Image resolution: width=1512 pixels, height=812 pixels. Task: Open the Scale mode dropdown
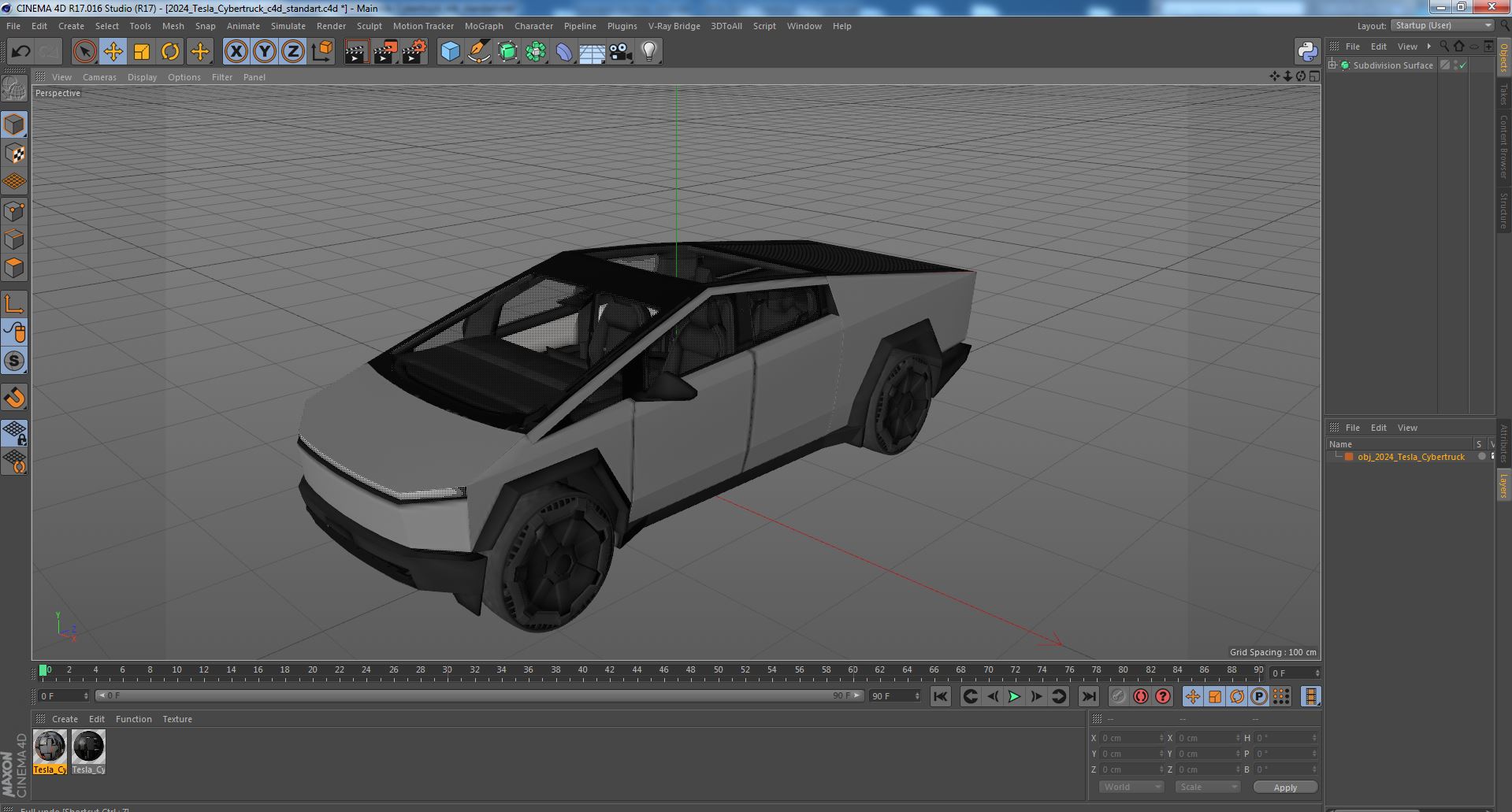[x=1207, y=787]
